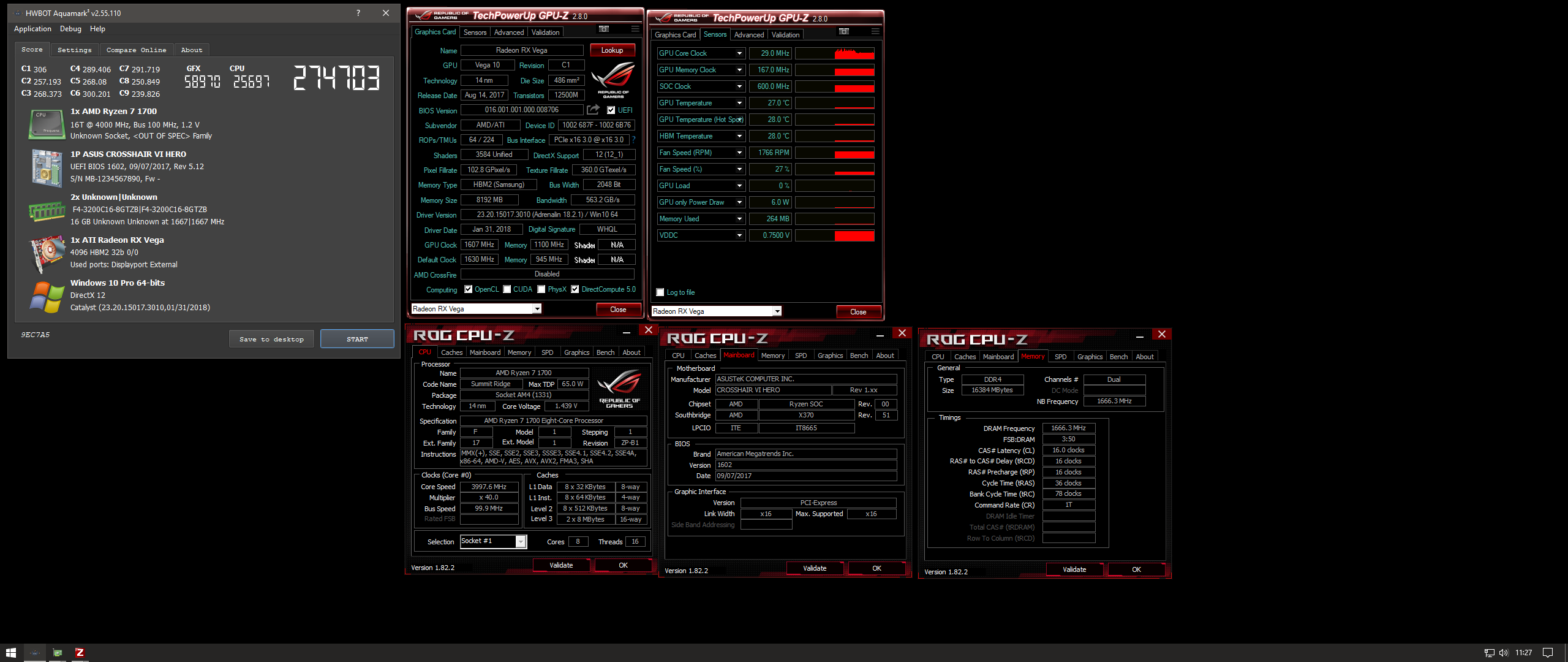
Task: Click Close in the GPU-Z Sensors window
Action: pyautogui.click(x=858, y=311)
